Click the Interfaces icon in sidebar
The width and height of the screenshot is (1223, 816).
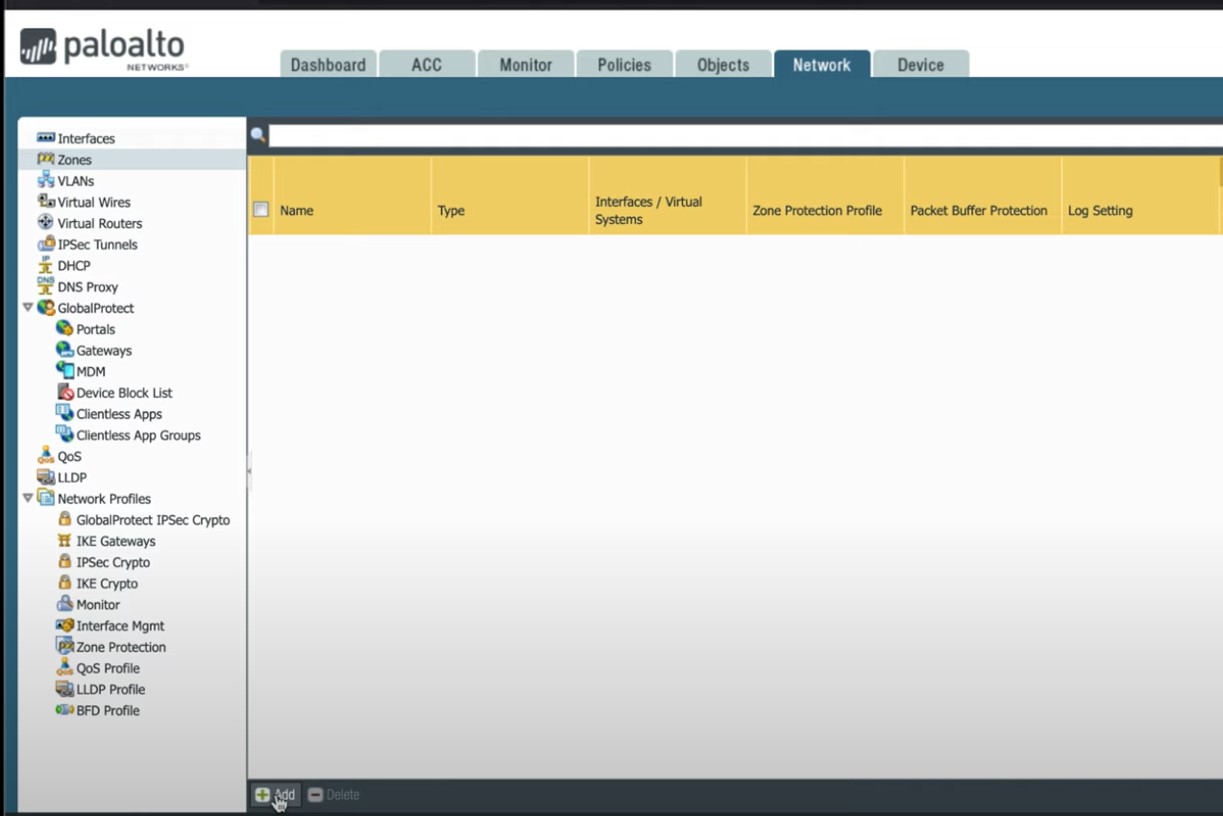coord(46,138)
